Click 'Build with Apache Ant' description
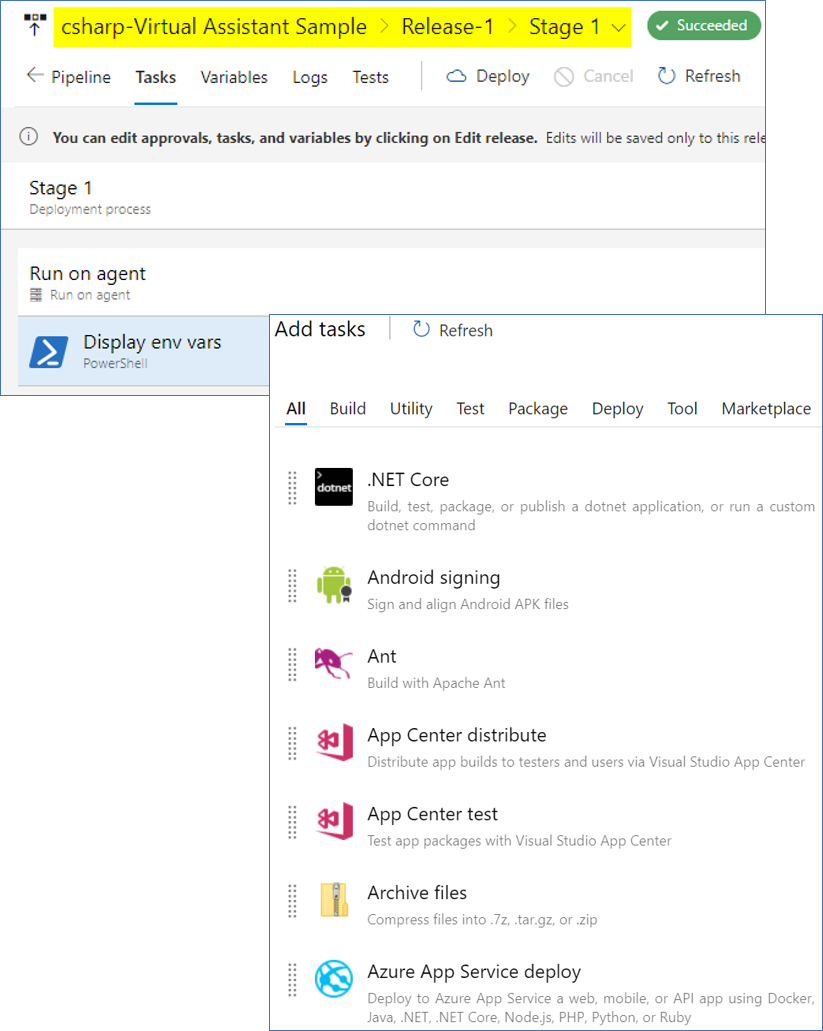The width and height of the screenshot is (823, 1031). pyautogui.click(x=436, y=683)
